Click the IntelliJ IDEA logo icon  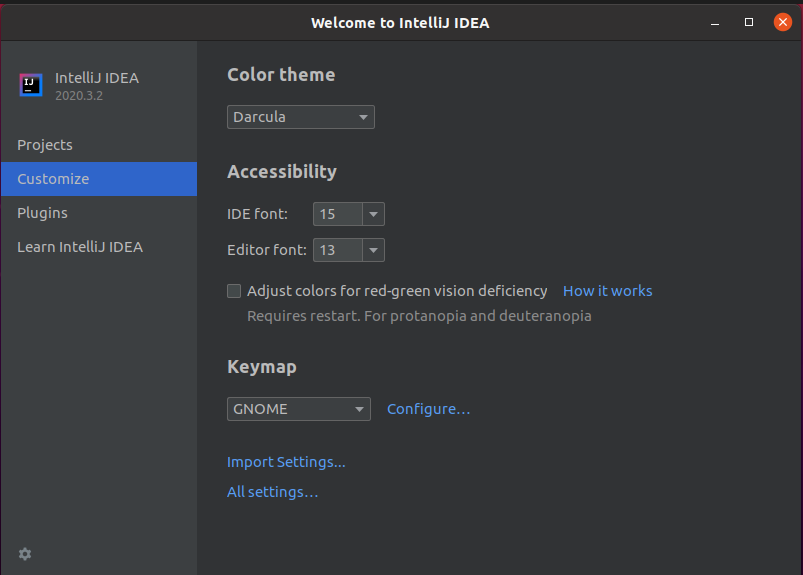[x=31, y=84]
